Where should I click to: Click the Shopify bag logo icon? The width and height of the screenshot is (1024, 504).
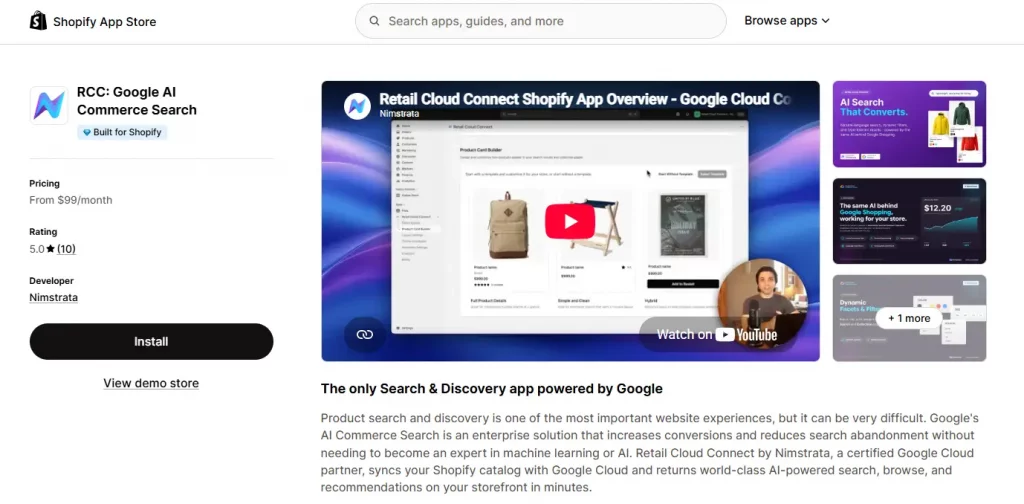coord(39,21)
